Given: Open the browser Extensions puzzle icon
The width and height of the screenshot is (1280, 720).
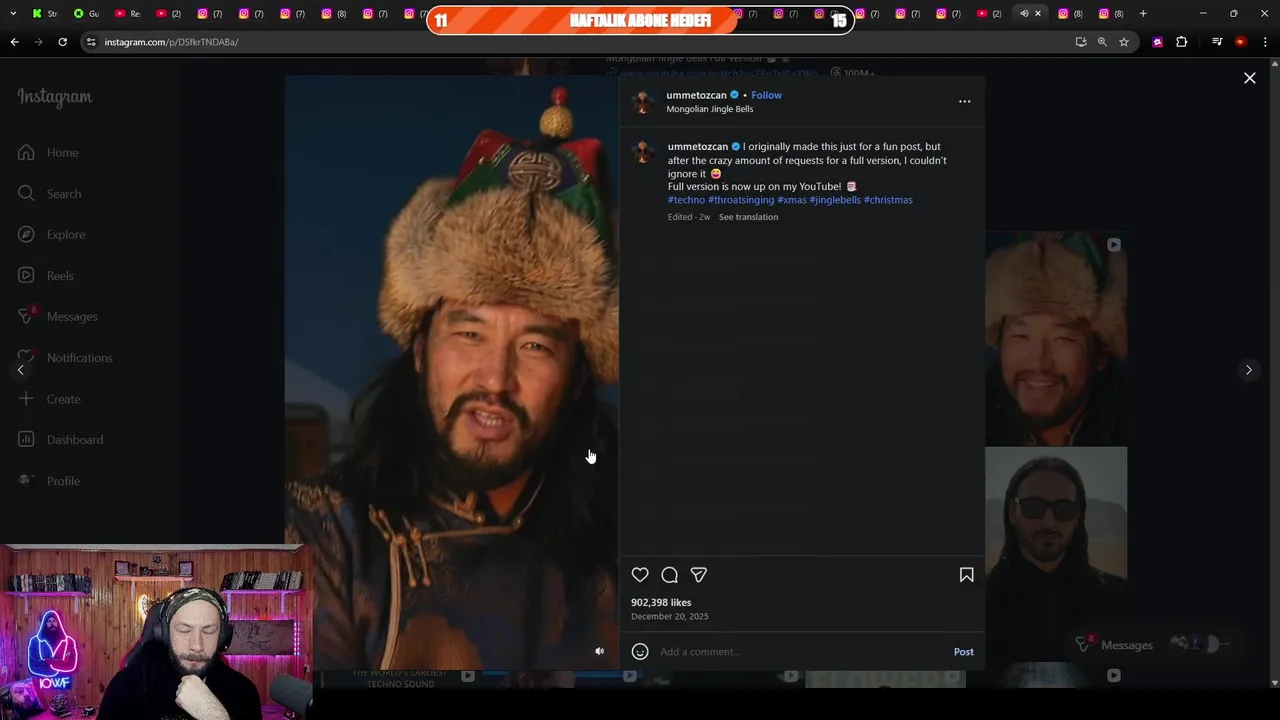Looking at the screenshot, I should click(1182, 42).
